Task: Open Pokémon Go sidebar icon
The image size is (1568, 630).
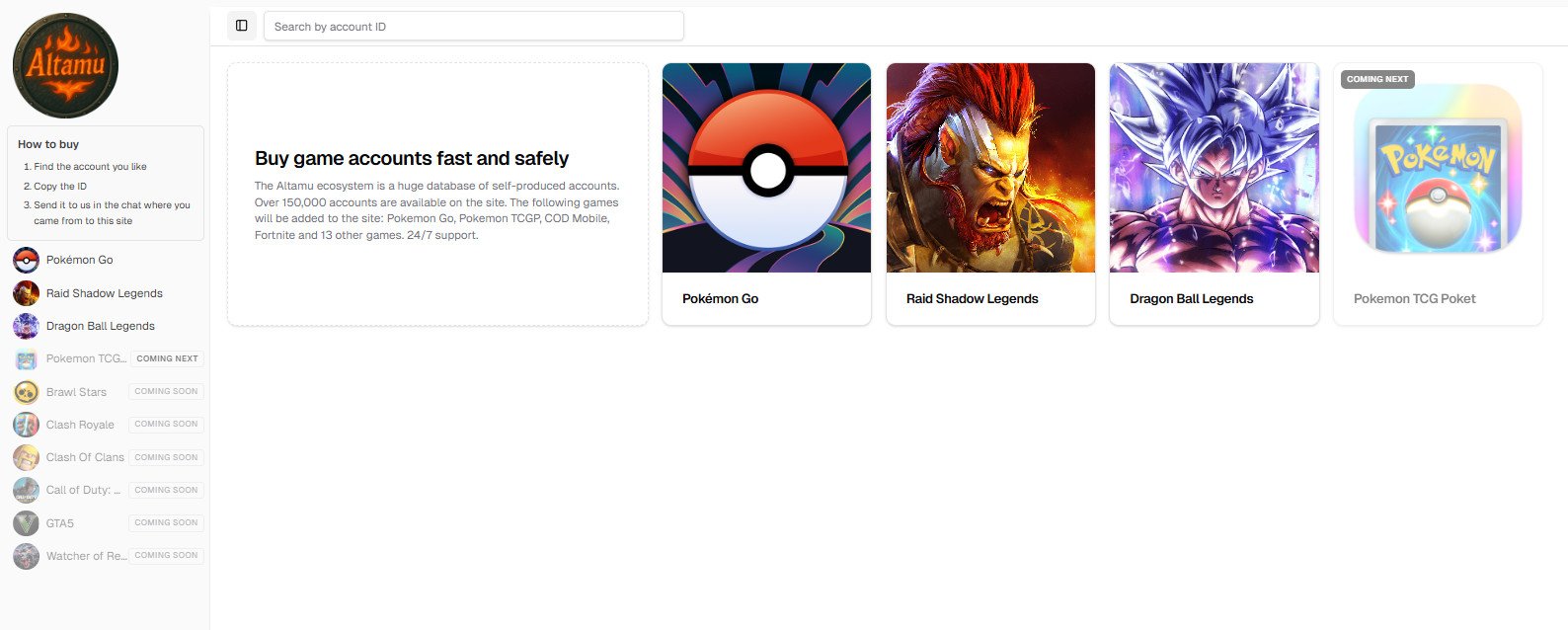Action: tap(26, 260)
